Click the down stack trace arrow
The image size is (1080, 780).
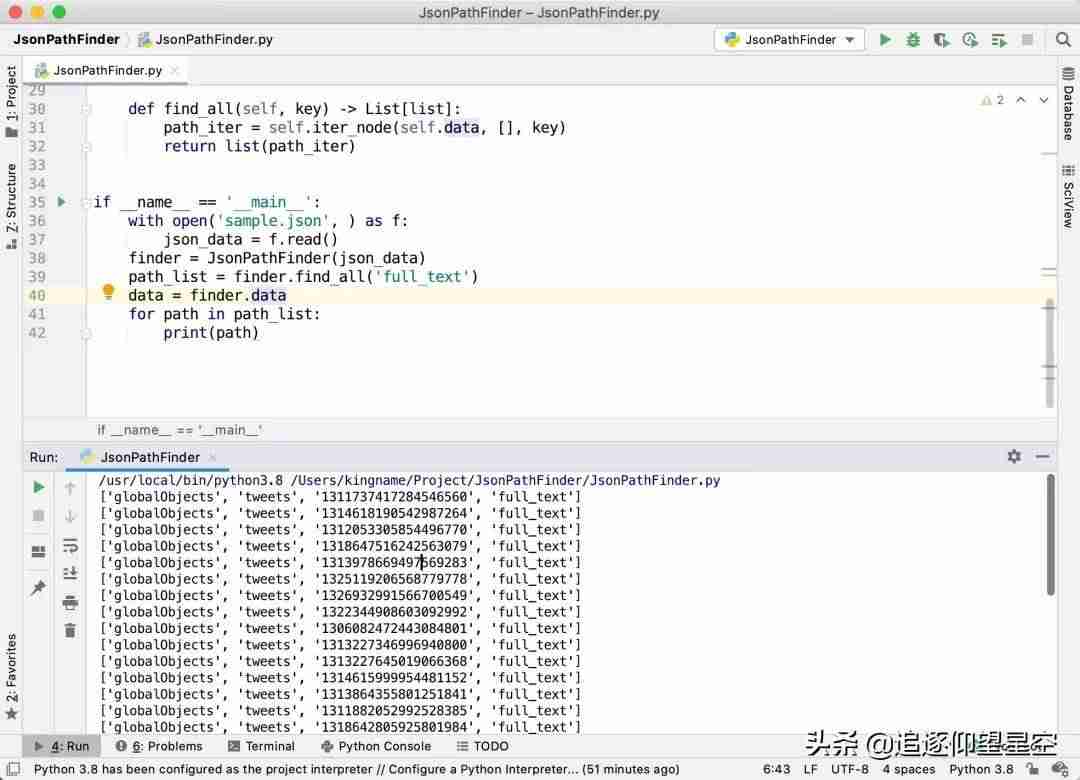coord(70,516)
